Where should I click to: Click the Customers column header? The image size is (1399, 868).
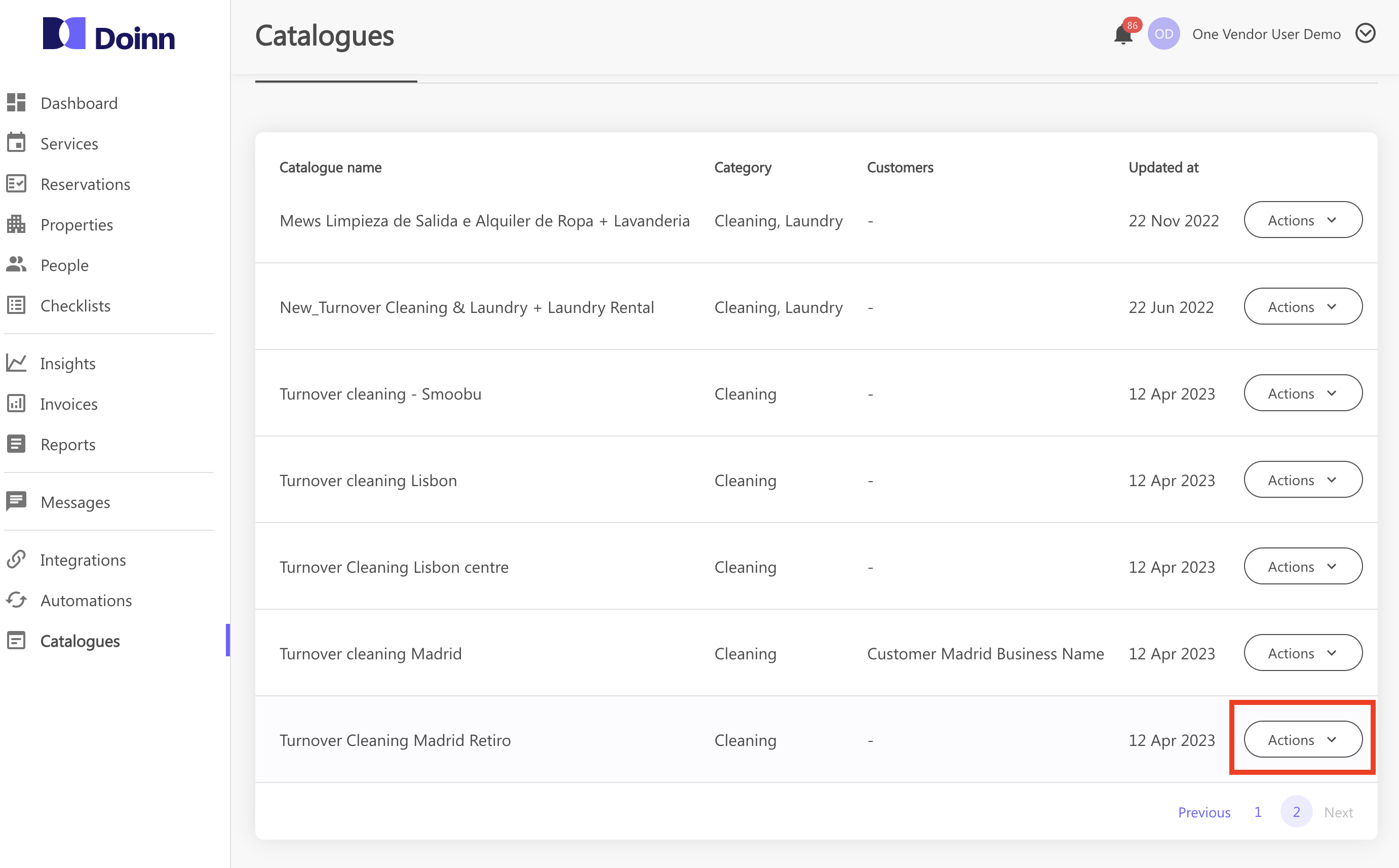pyautogui.click(x=900, y=168)
